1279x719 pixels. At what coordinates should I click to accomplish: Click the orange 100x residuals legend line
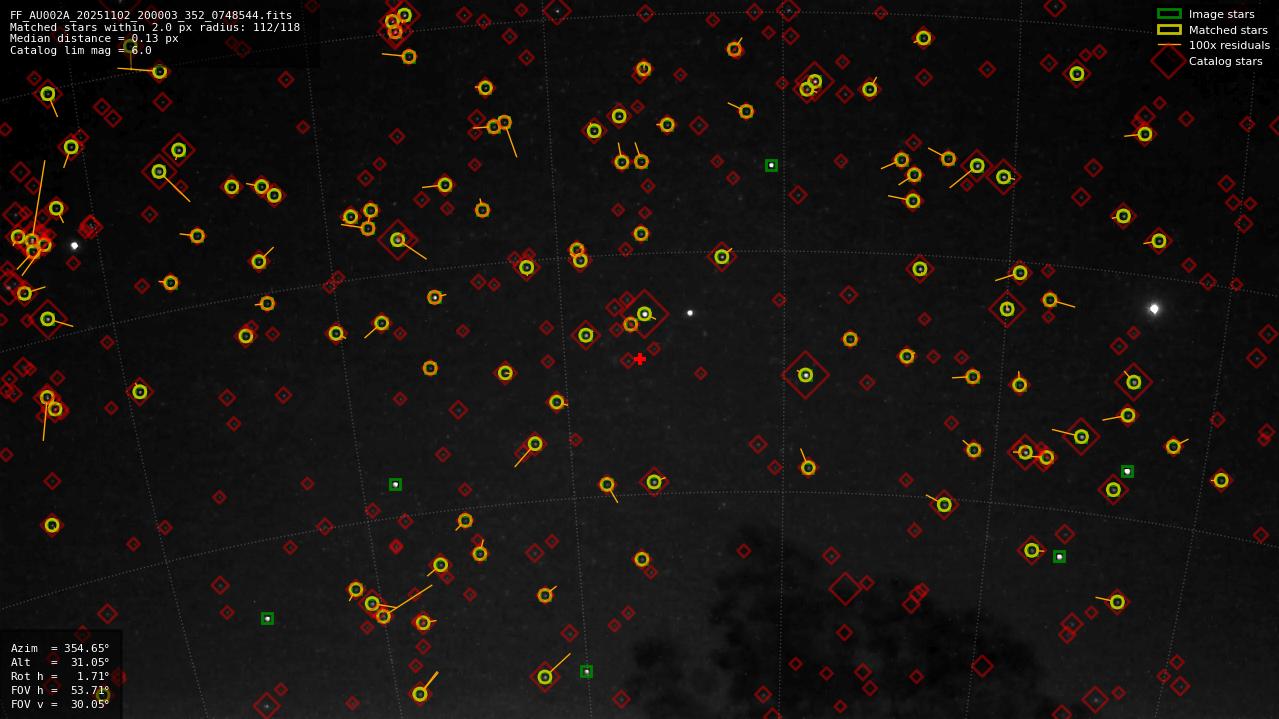[1169, 45]
